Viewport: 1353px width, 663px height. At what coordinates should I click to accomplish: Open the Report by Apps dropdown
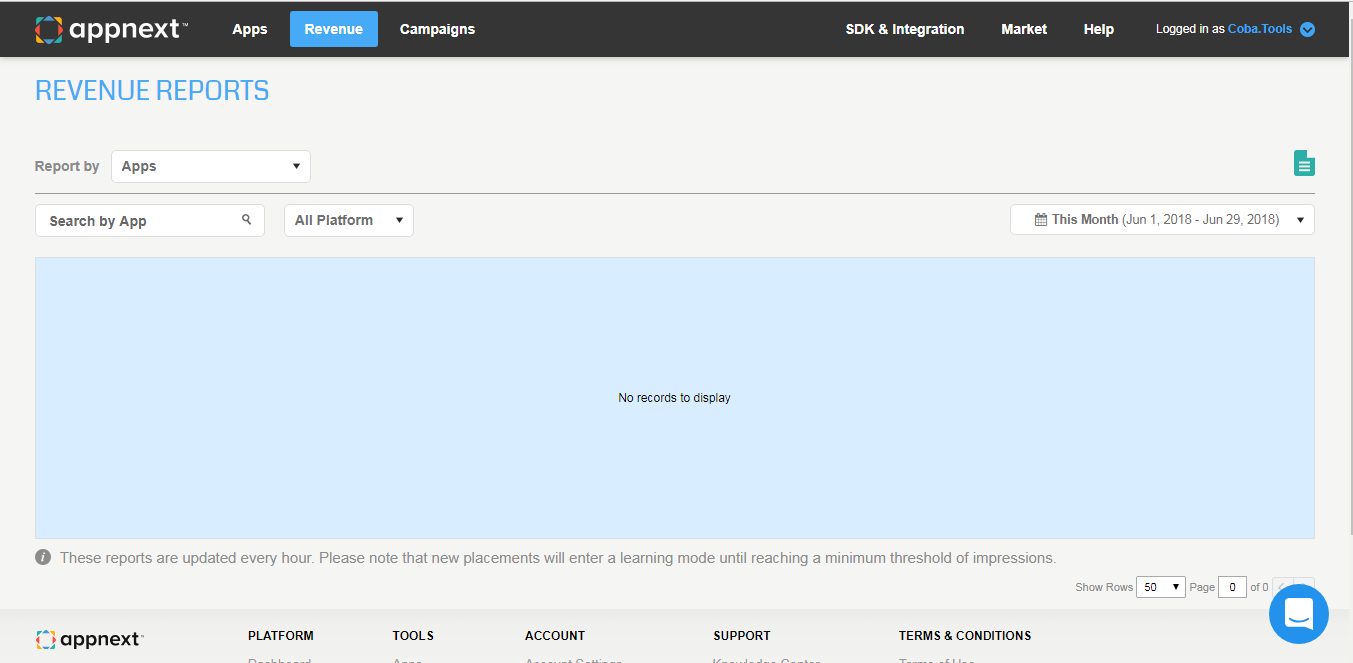coord(211,166)
